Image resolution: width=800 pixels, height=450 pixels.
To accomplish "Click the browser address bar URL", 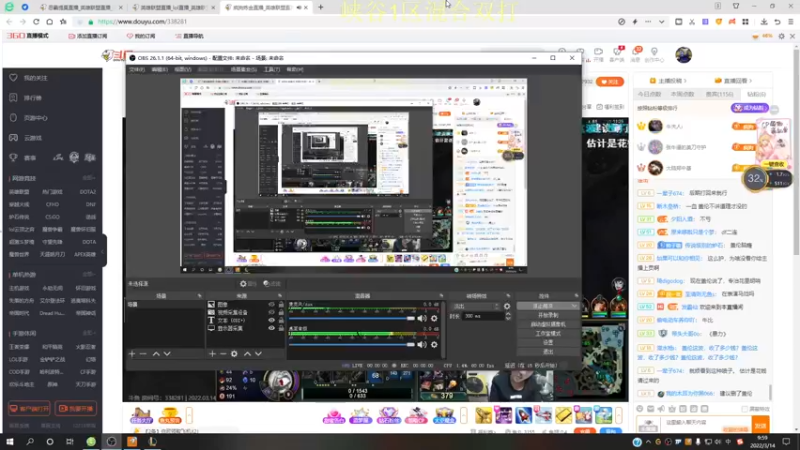I will [142, 22].
